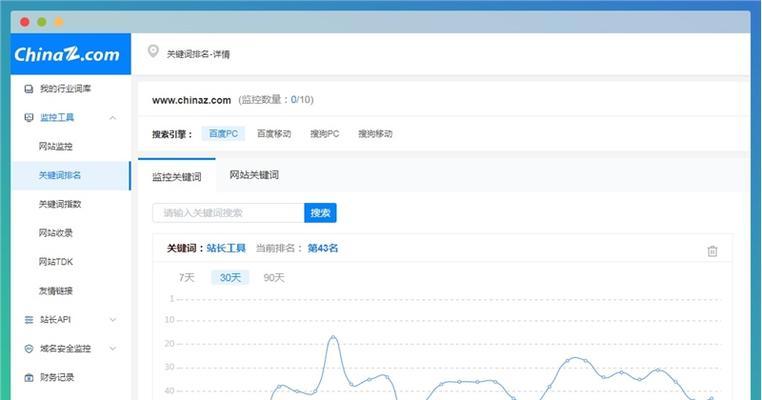Show the 7天 chart range
Screen dimensions: 762x400
(x=187, y=278)
